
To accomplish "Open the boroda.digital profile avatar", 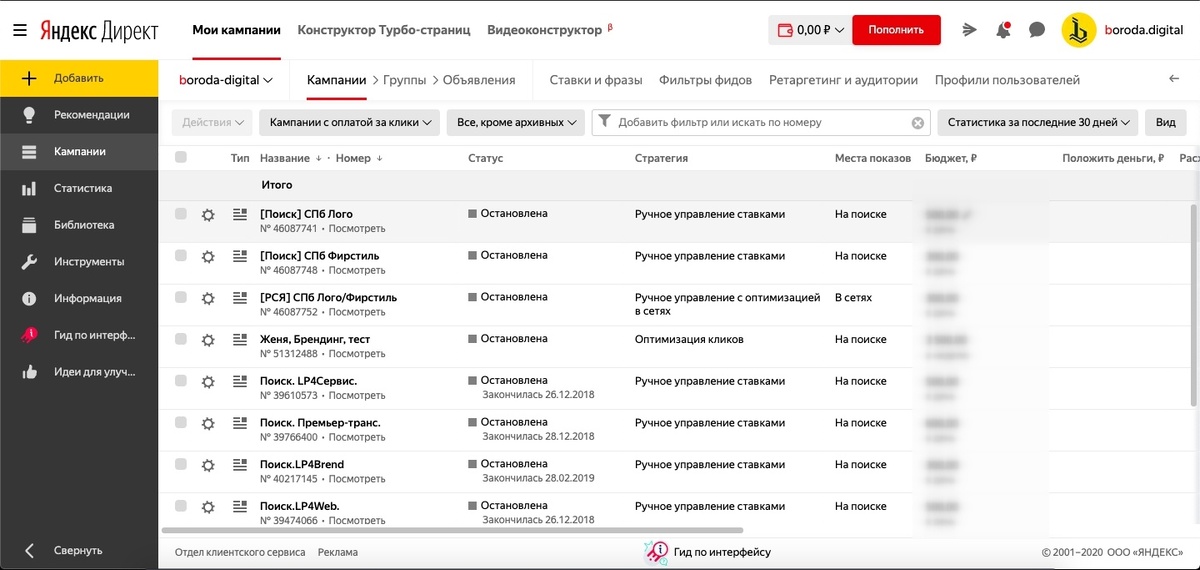I will point(1079,30).
